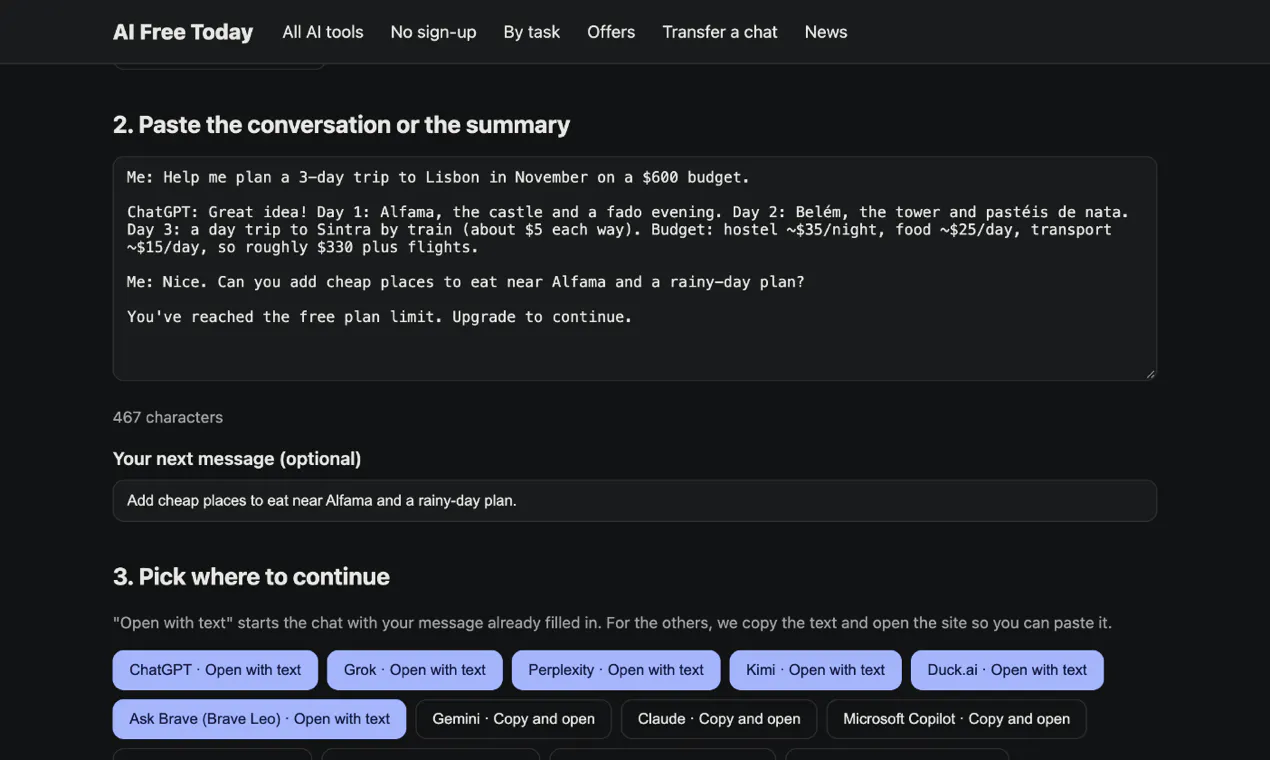Open the AI Free Today home link
Screen dimensions: 1270x760
tap(183, 32)
